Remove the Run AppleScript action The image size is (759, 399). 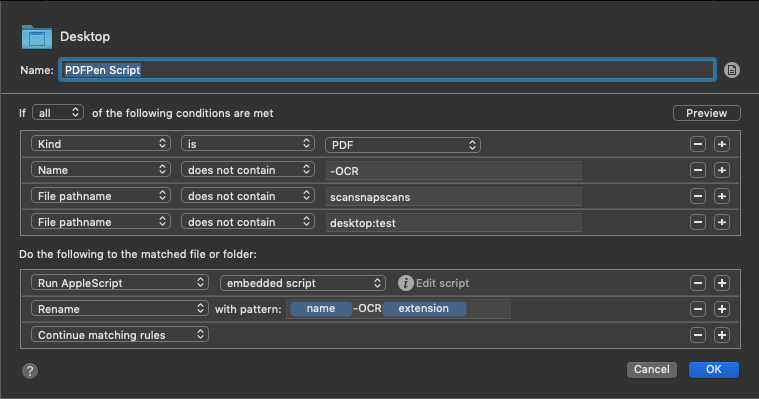698,283
